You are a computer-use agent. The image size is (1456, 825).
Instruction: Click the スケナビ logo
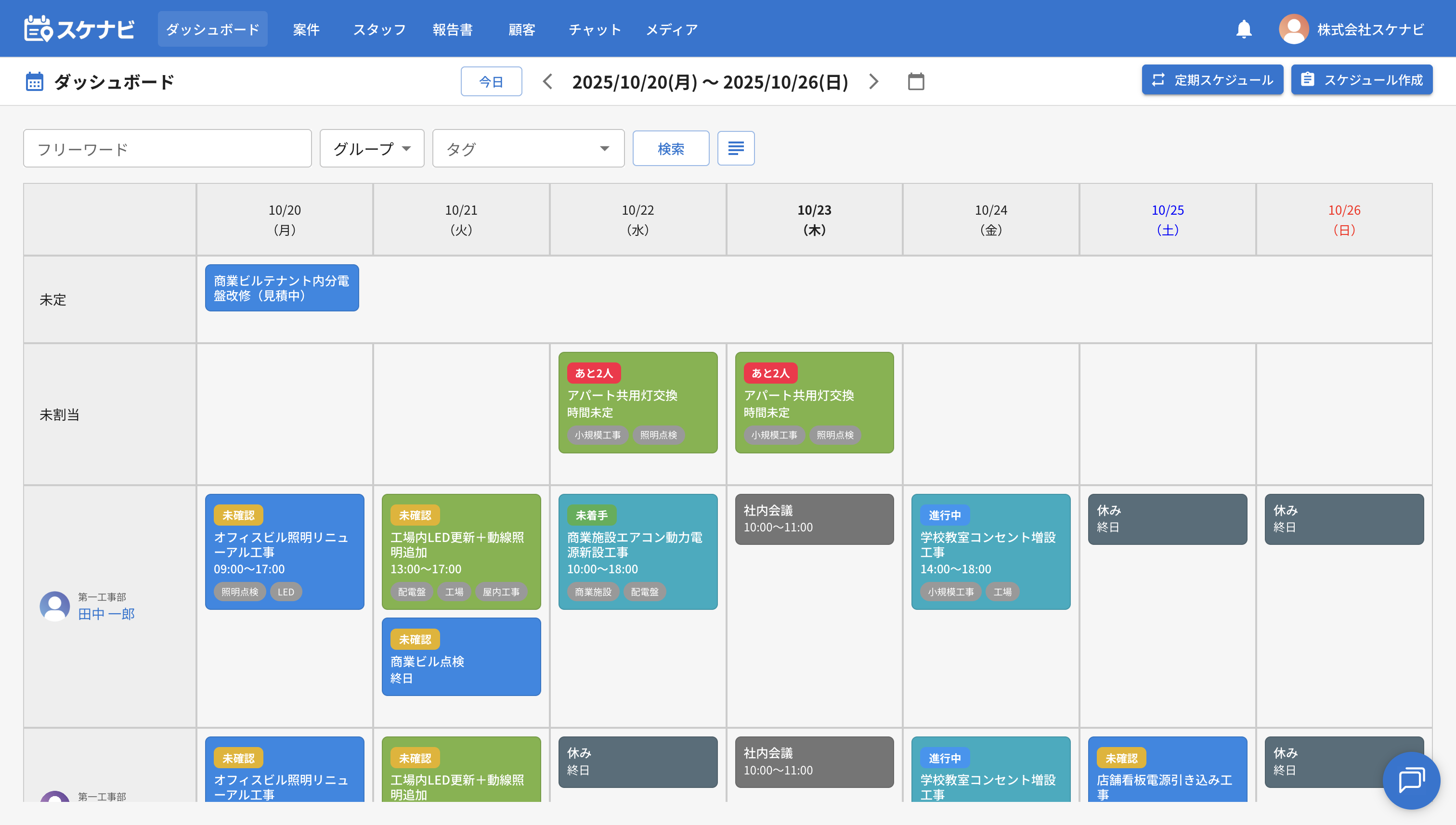80,29
